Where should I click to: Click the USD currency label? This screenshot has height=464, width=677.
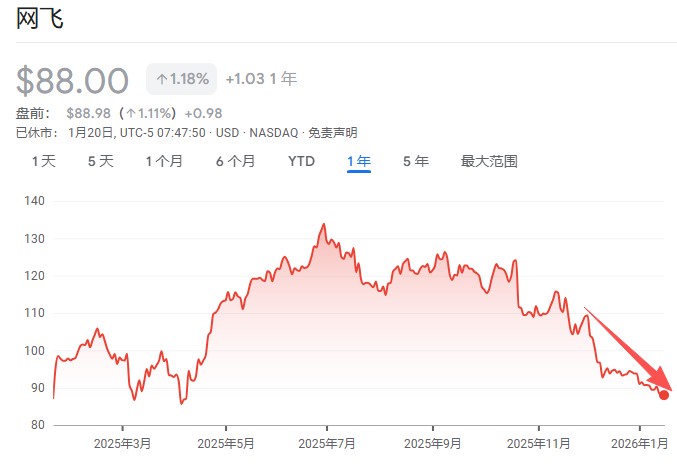coord(228,133)
